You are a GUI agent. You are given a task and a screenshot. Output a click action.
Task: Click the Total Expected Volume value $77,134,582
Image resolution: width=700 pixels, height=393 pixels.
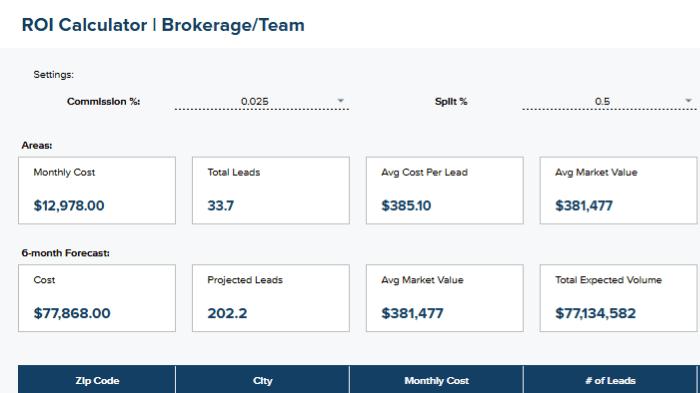tap(595, 313)
